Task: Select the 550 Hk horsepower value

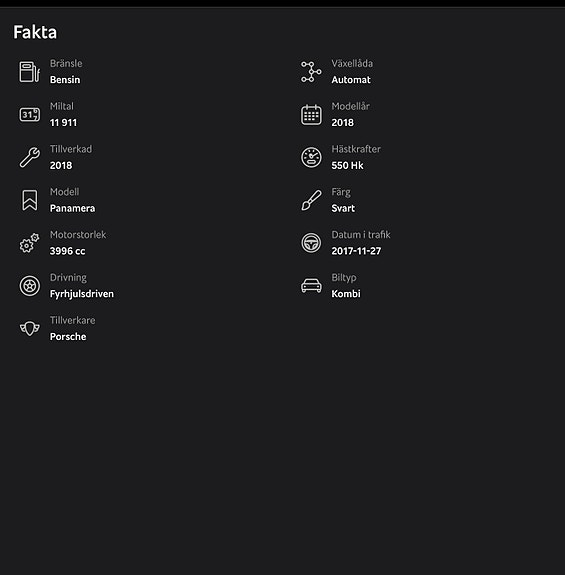Action: coord(348,165)
